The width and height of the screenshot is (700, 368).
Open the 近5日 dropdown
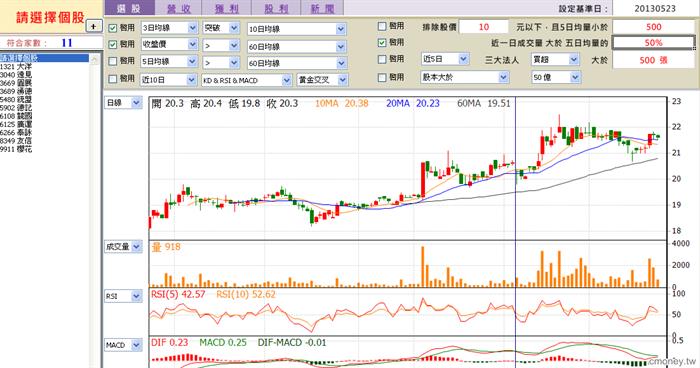tap(445, 59)
